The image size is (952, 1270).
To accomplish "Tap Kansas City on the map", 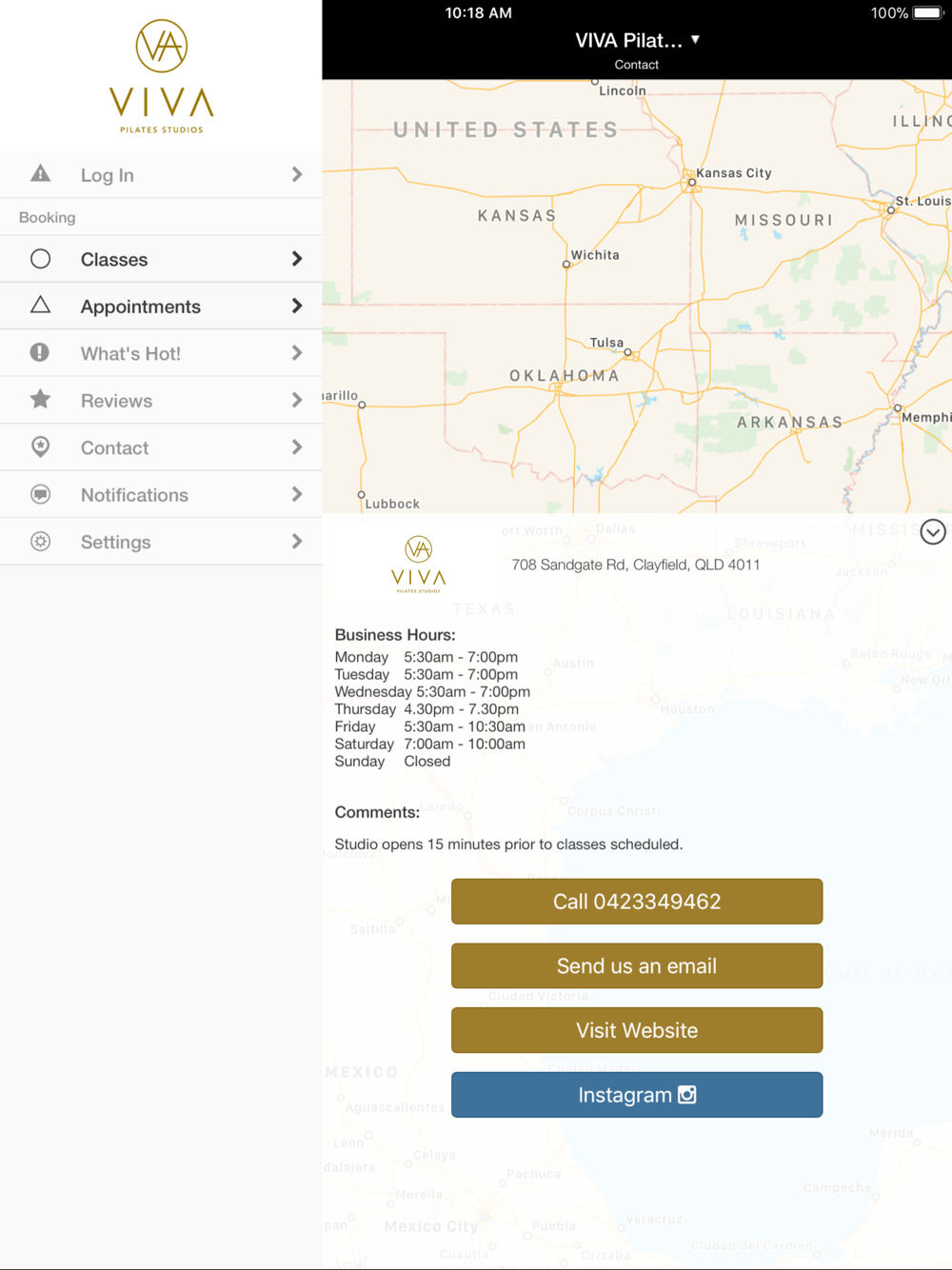I will coord(733,173).
